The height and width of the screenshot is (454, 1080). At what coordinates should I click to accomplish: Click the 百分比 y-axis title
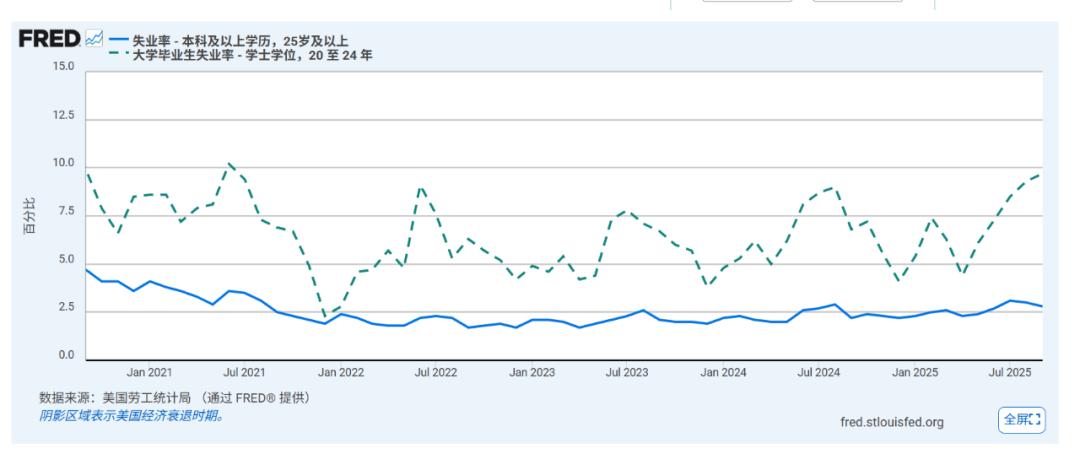29,217
